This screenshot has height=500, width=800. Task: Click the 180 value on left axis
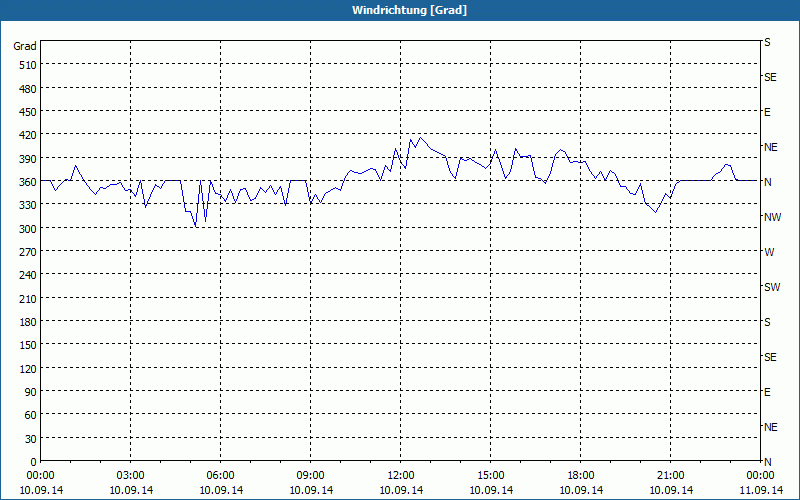[28, 322]
